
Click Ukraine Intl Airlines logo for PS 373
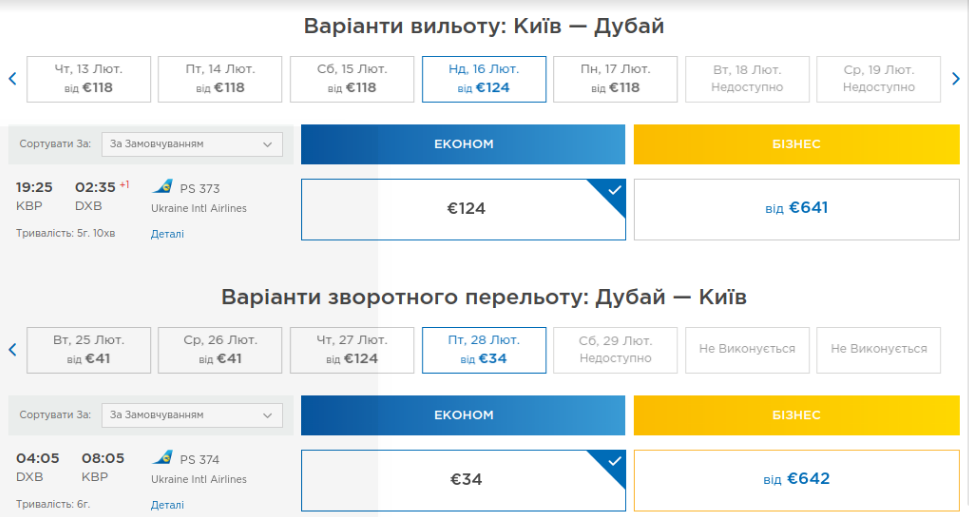[x=162, y=187]
